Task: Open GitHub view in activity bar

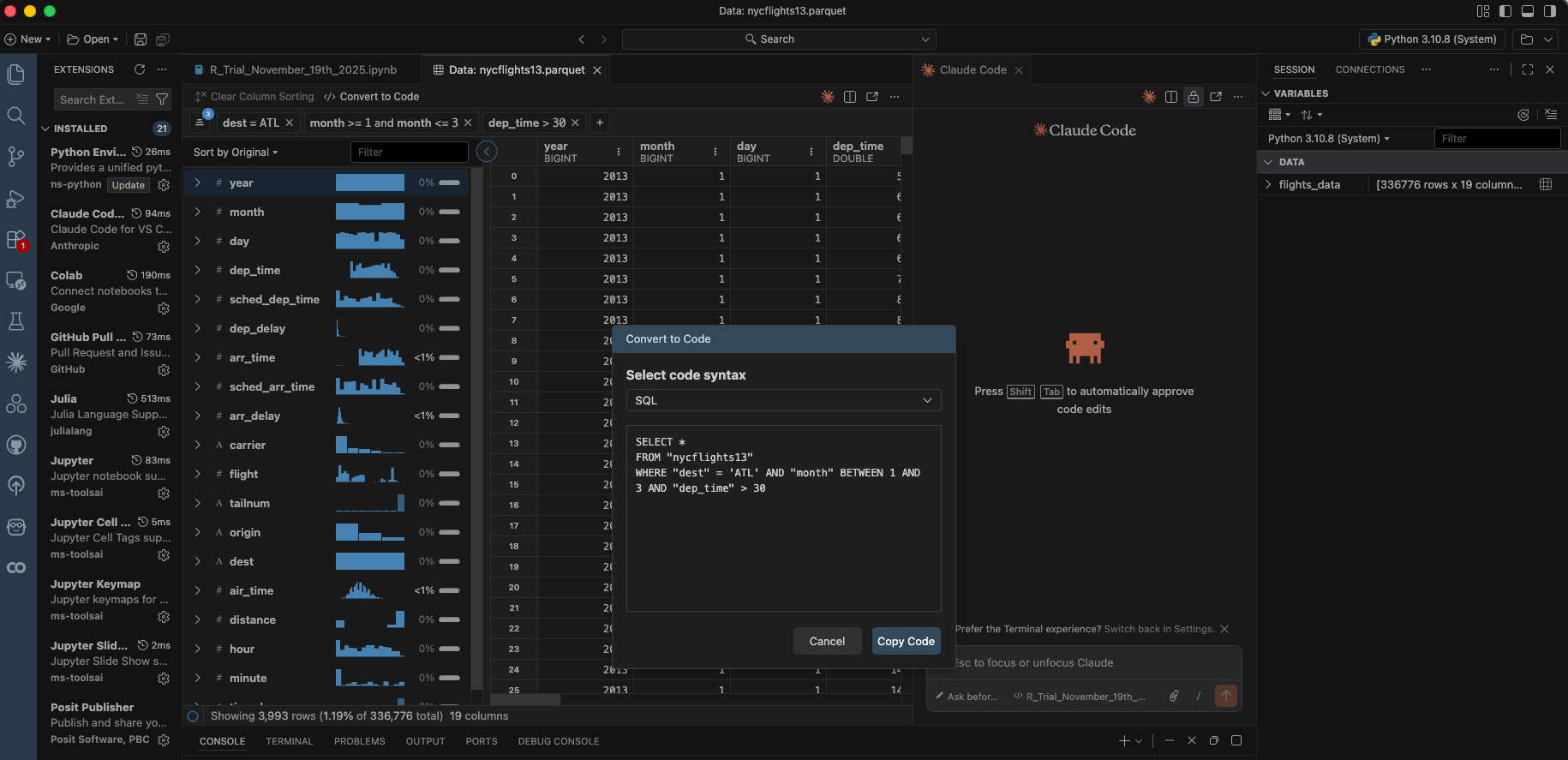Action: 15,445
